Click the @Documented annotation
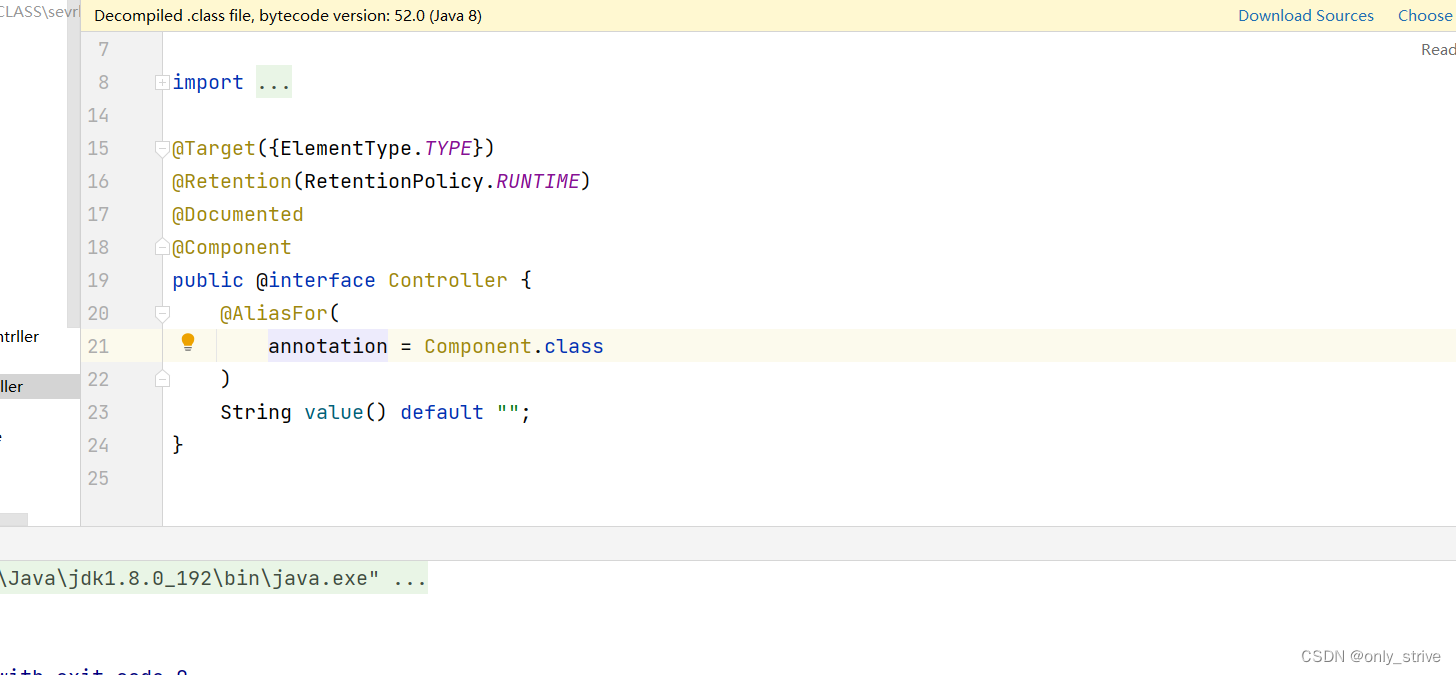This screenshot has height=675, width=1456. point(238,214)
